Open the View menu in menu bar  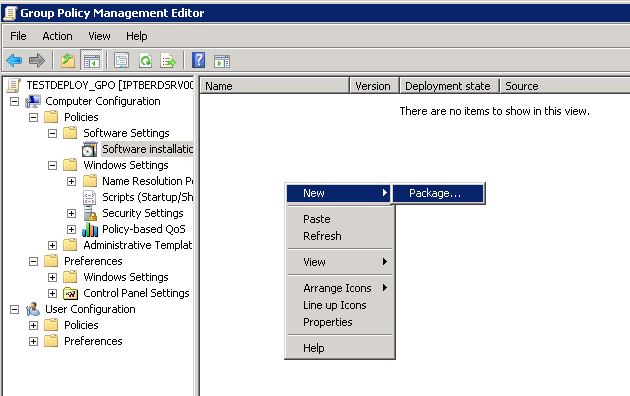(x=99, y=36)
